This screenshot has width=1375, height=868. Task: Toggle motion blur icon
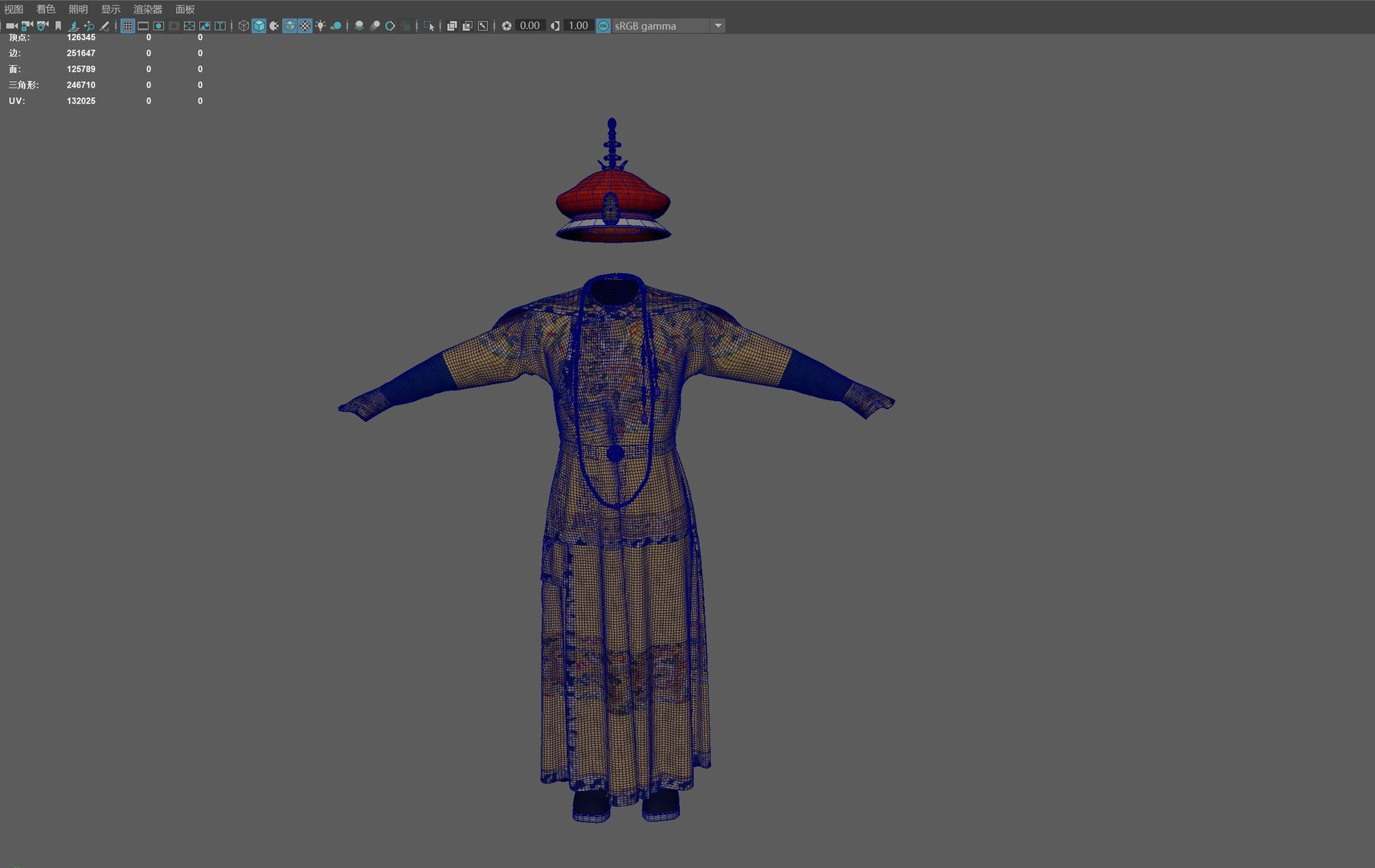click(x=374, y=26)
